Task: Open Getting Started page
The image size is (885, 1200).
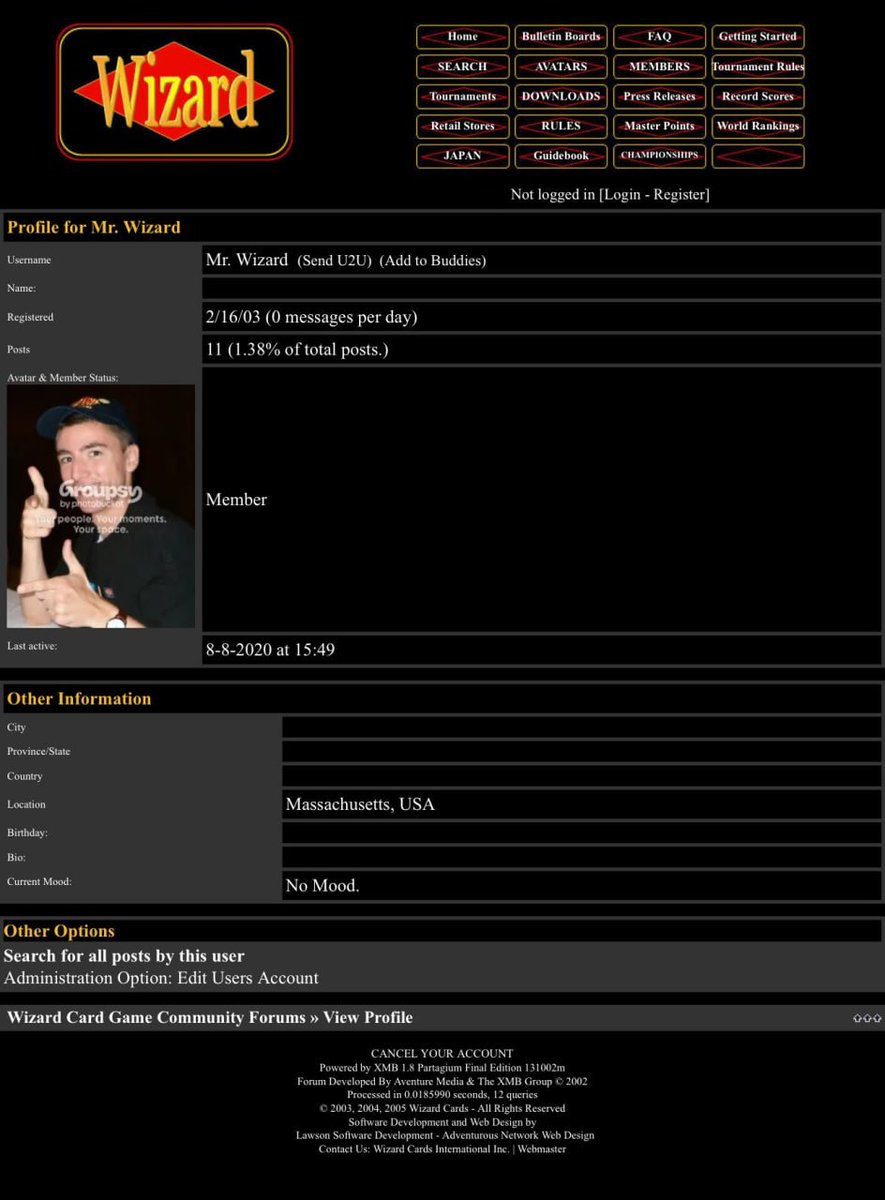Action: 758,37
